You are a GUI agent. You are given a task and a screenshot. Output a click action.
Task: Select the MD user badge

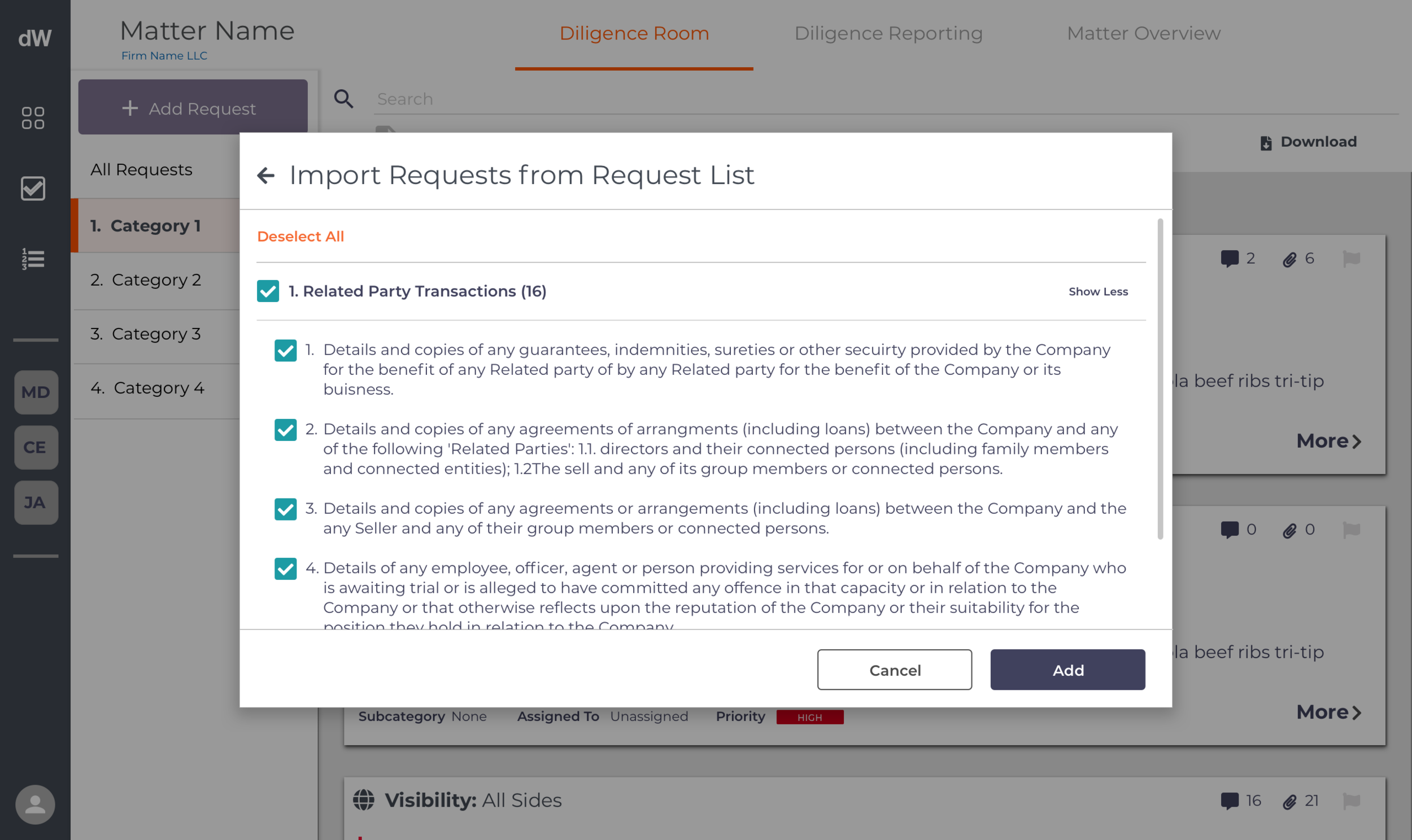[x=36, y=392]
